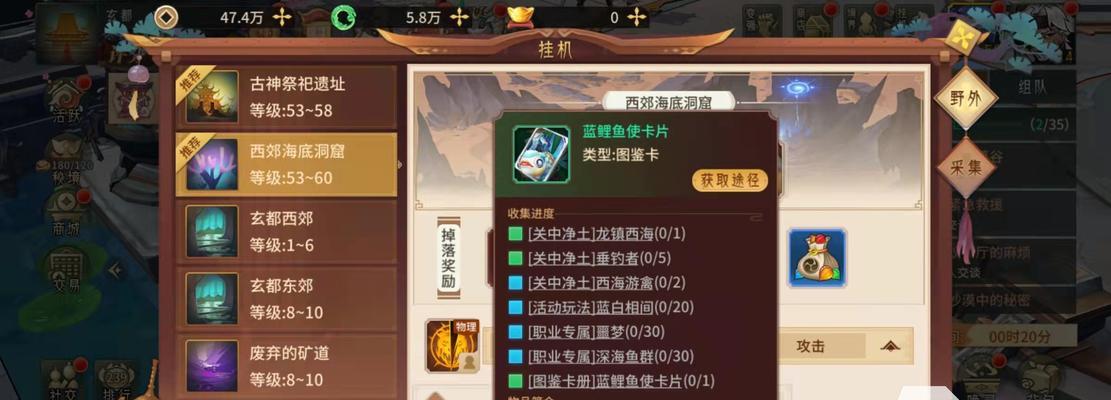Click the gold windmill close icon

coord(962,38)
